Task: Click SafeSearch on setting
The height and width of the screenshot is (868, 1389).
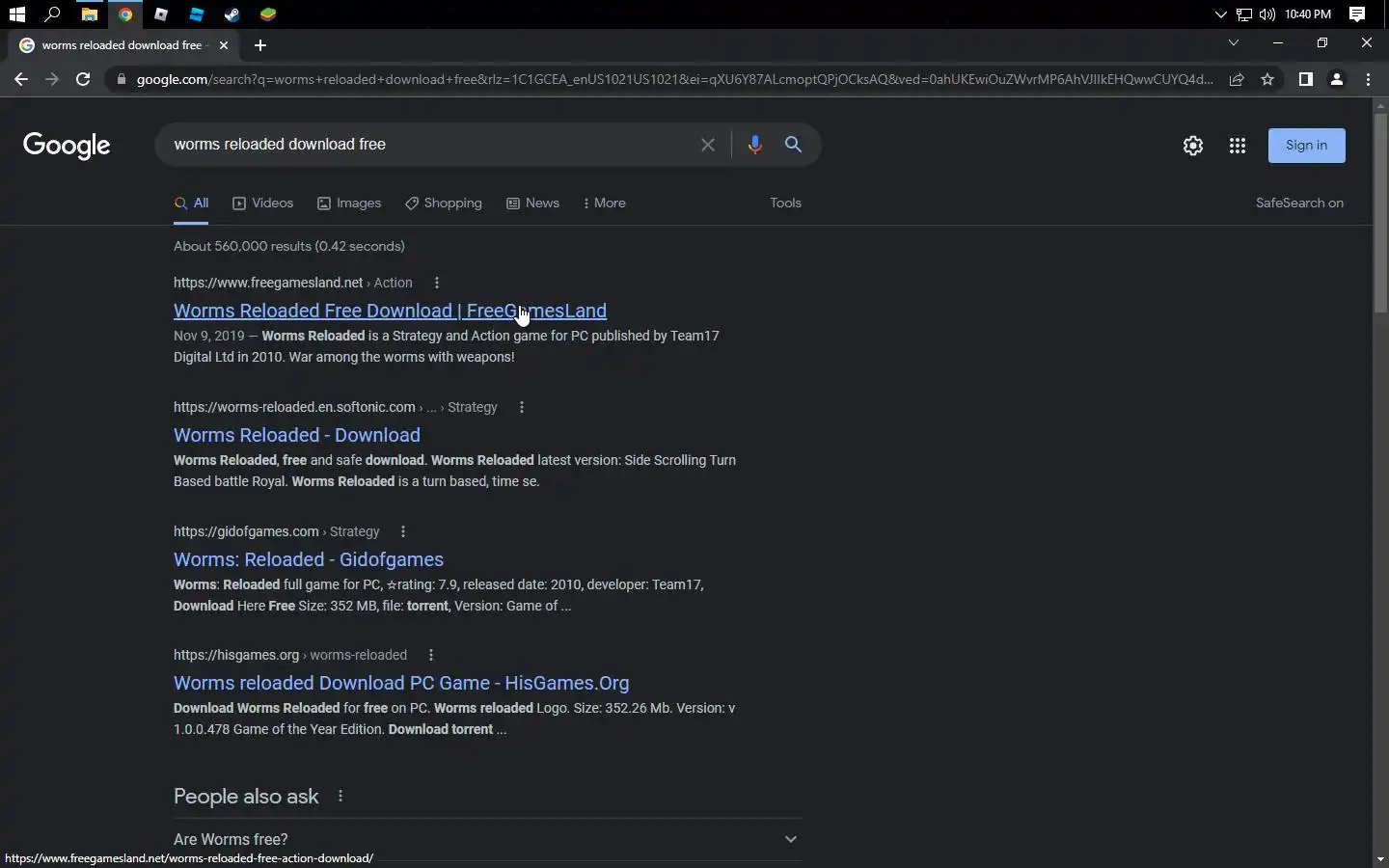Action: pyautogui.click(x=1299, y=203)
